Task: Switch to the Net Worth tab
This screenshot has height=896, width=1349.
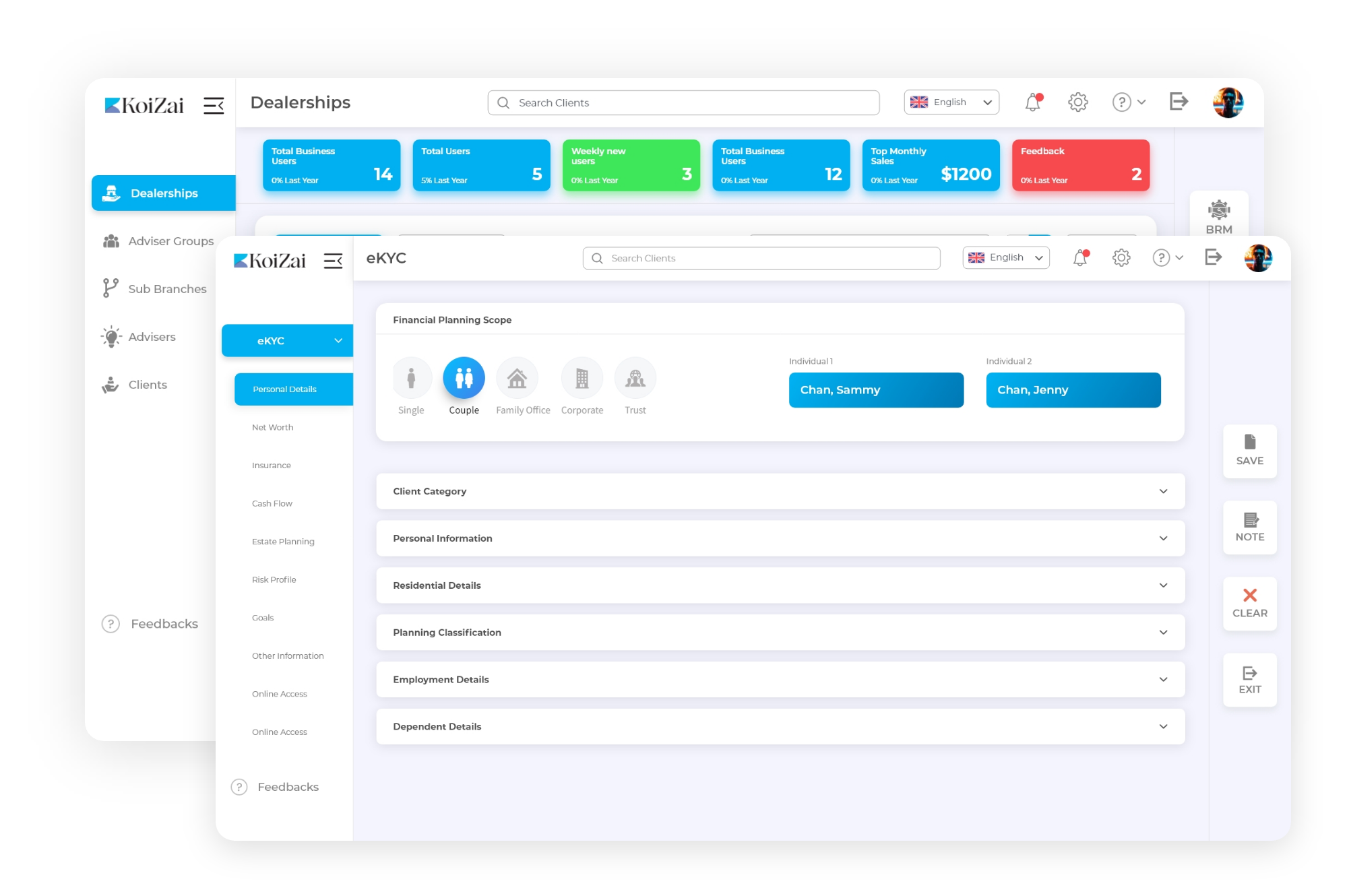Action: [272, 426]
